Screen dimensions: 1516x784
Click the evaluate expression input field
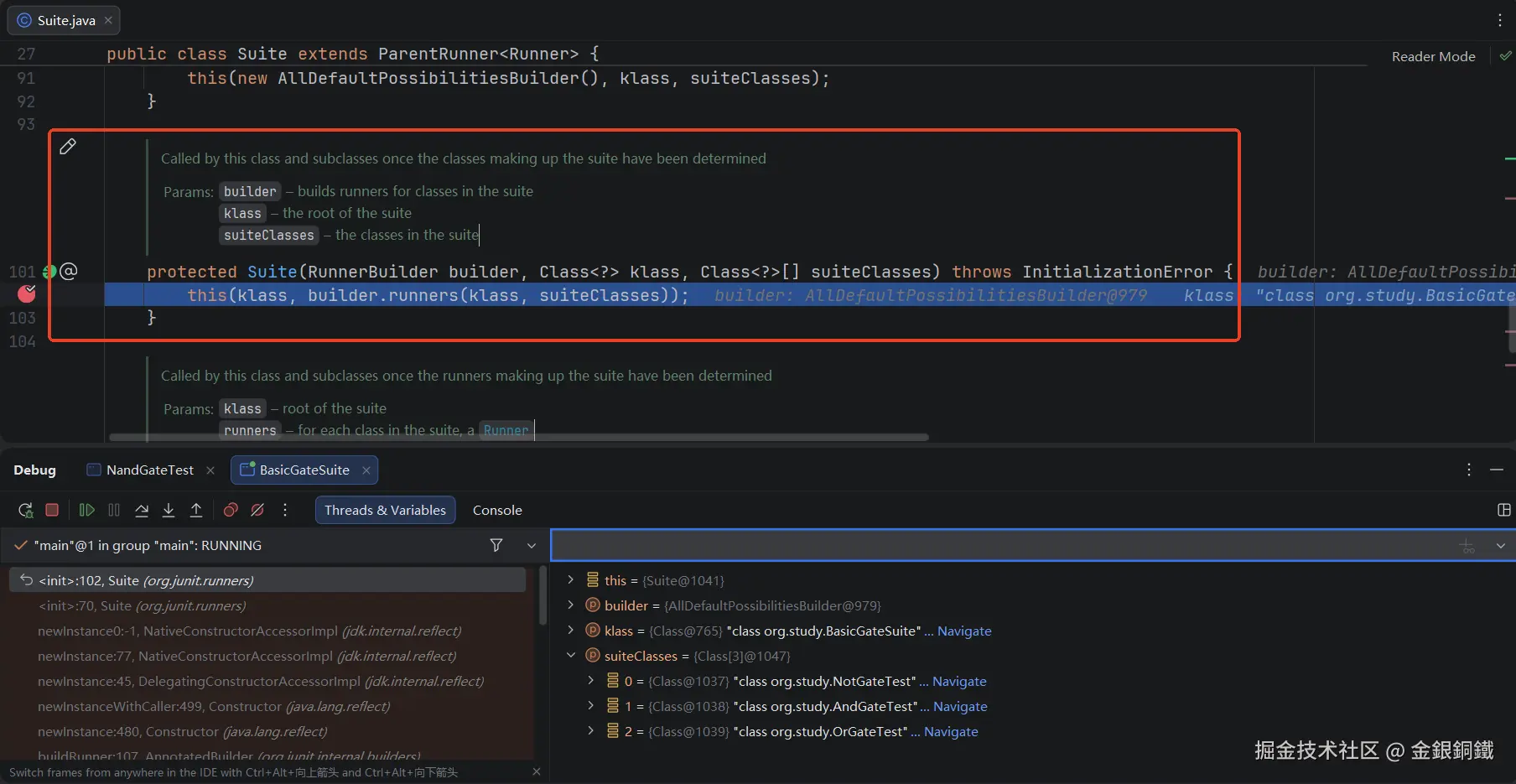click(998, 545)
